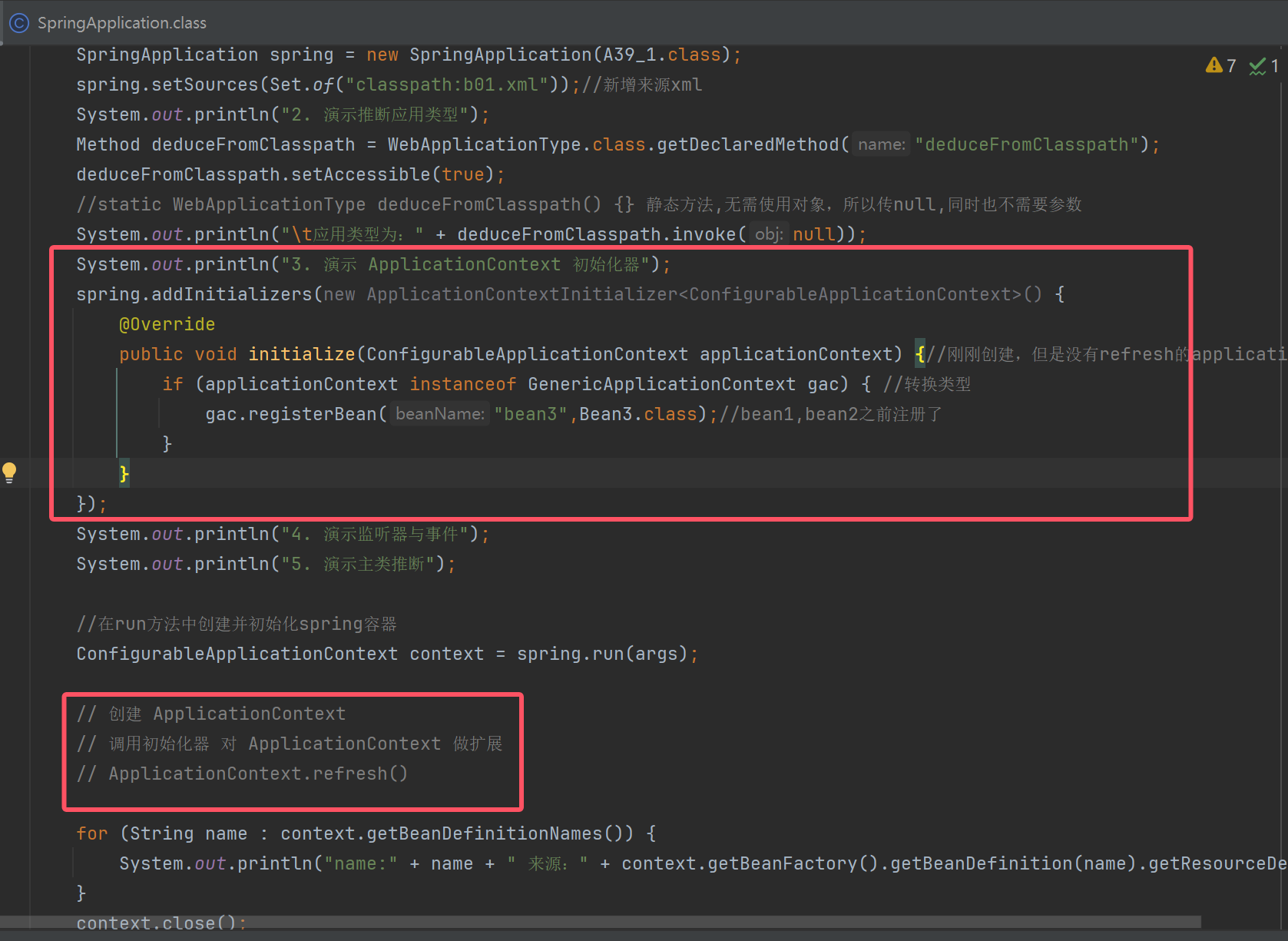Click the yellow light bulb quick-fix icon
The image size is (1288, 941).
[9, 472]
